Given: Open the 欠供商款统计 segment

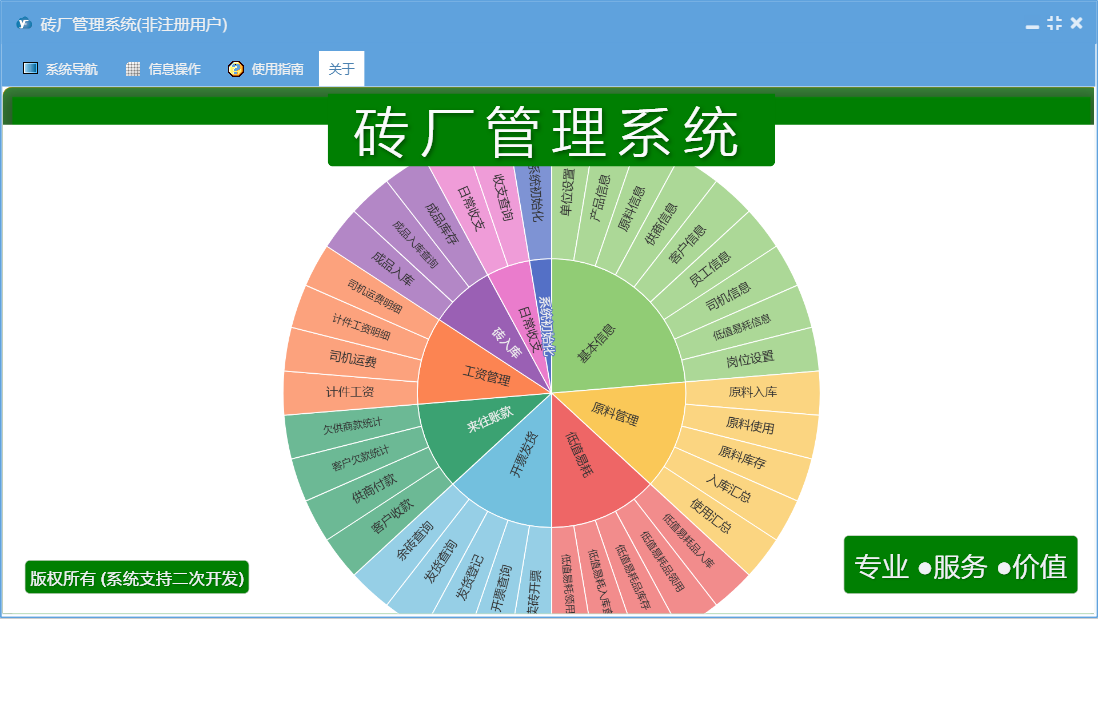Looking at the screenshot, I should click(x=354, y=426).
